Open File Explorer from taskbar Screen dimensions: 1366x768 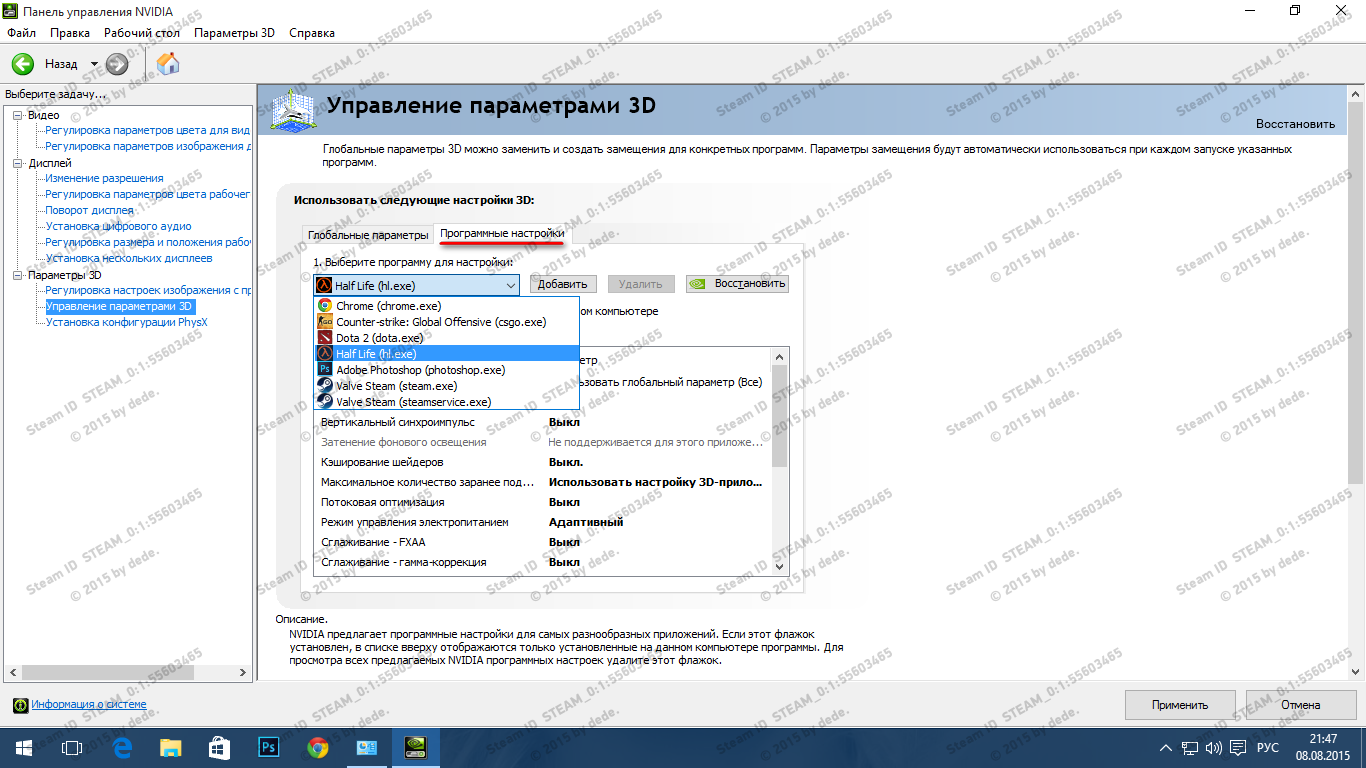(x=171, y=746)
